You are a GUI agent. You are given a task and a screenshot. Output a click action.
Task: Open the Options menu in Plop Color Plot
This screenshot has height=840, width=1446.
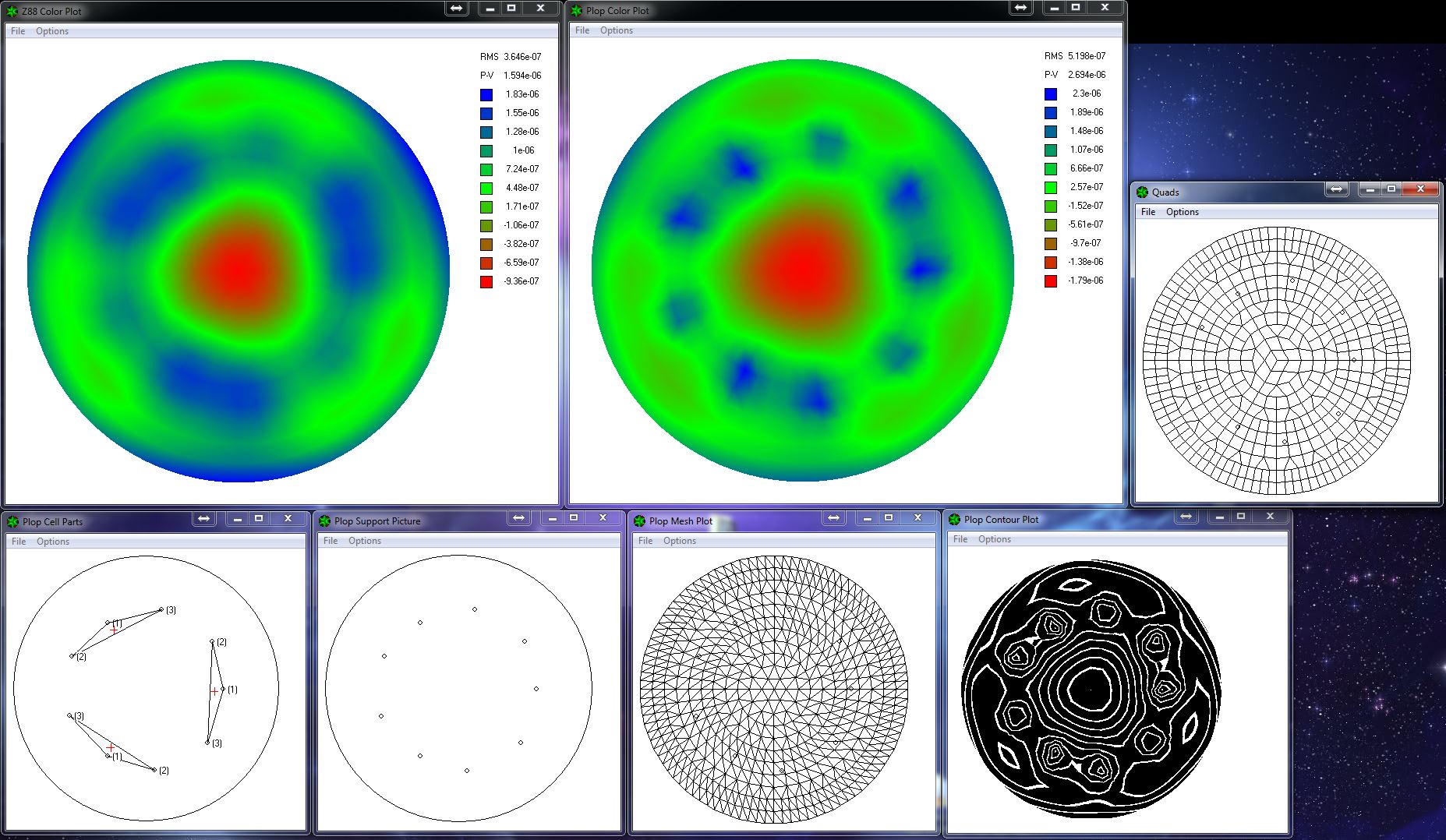(616, 30)
